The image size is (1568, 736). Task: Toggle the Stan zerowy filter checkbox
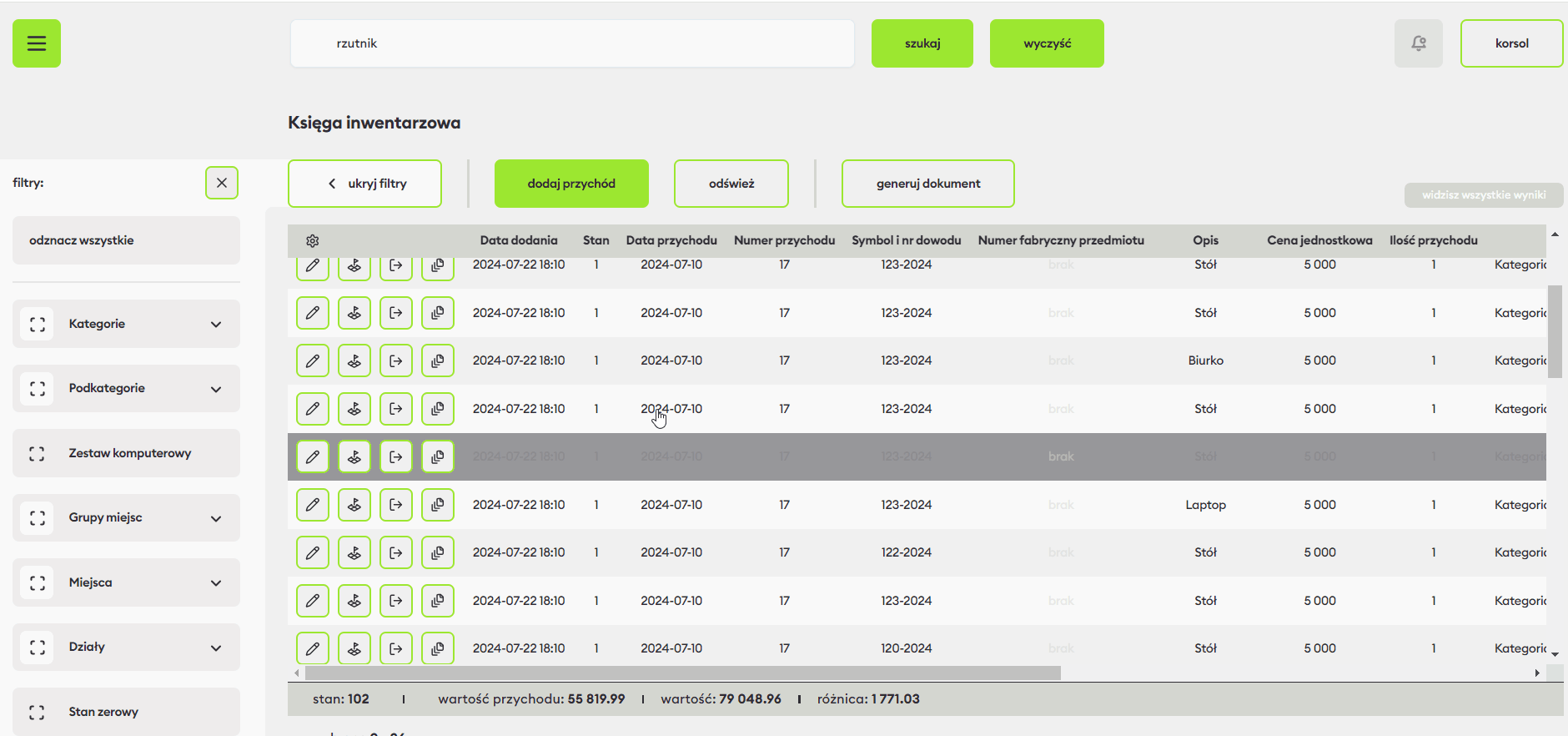pyautogui.click(x=37, y=712)
